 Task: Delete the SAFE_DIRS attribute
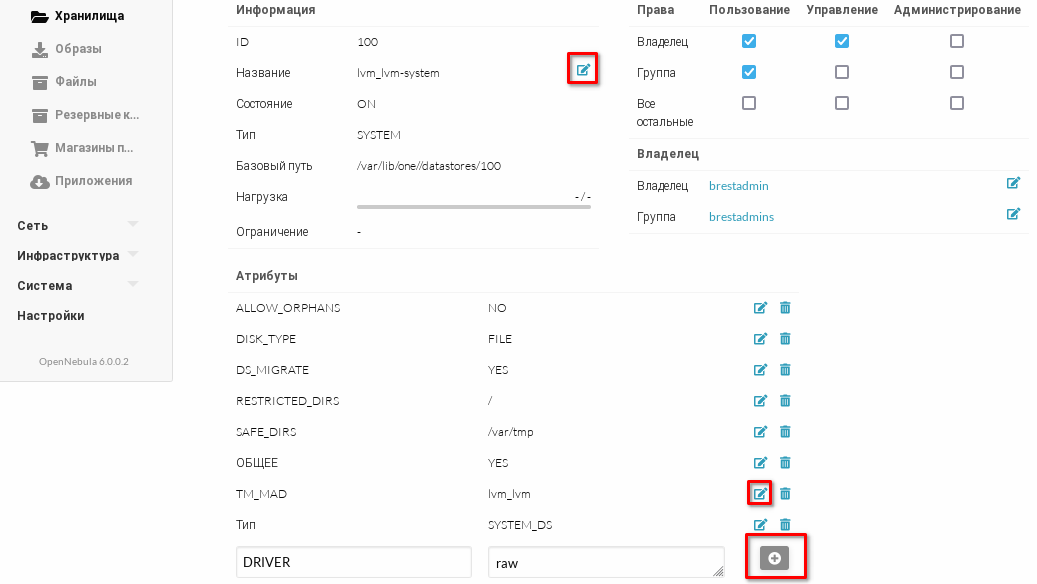coord(785,432)
